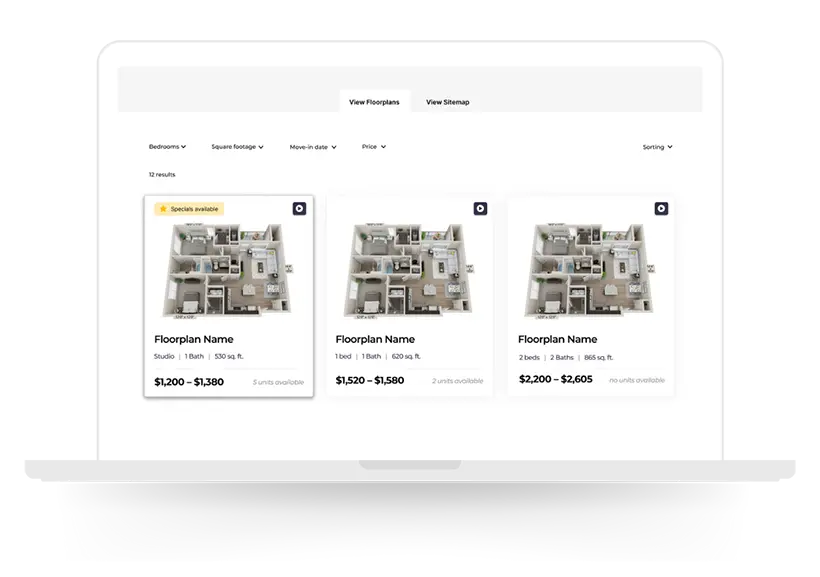Switch to the View Floorplans tab

(374, 102)
